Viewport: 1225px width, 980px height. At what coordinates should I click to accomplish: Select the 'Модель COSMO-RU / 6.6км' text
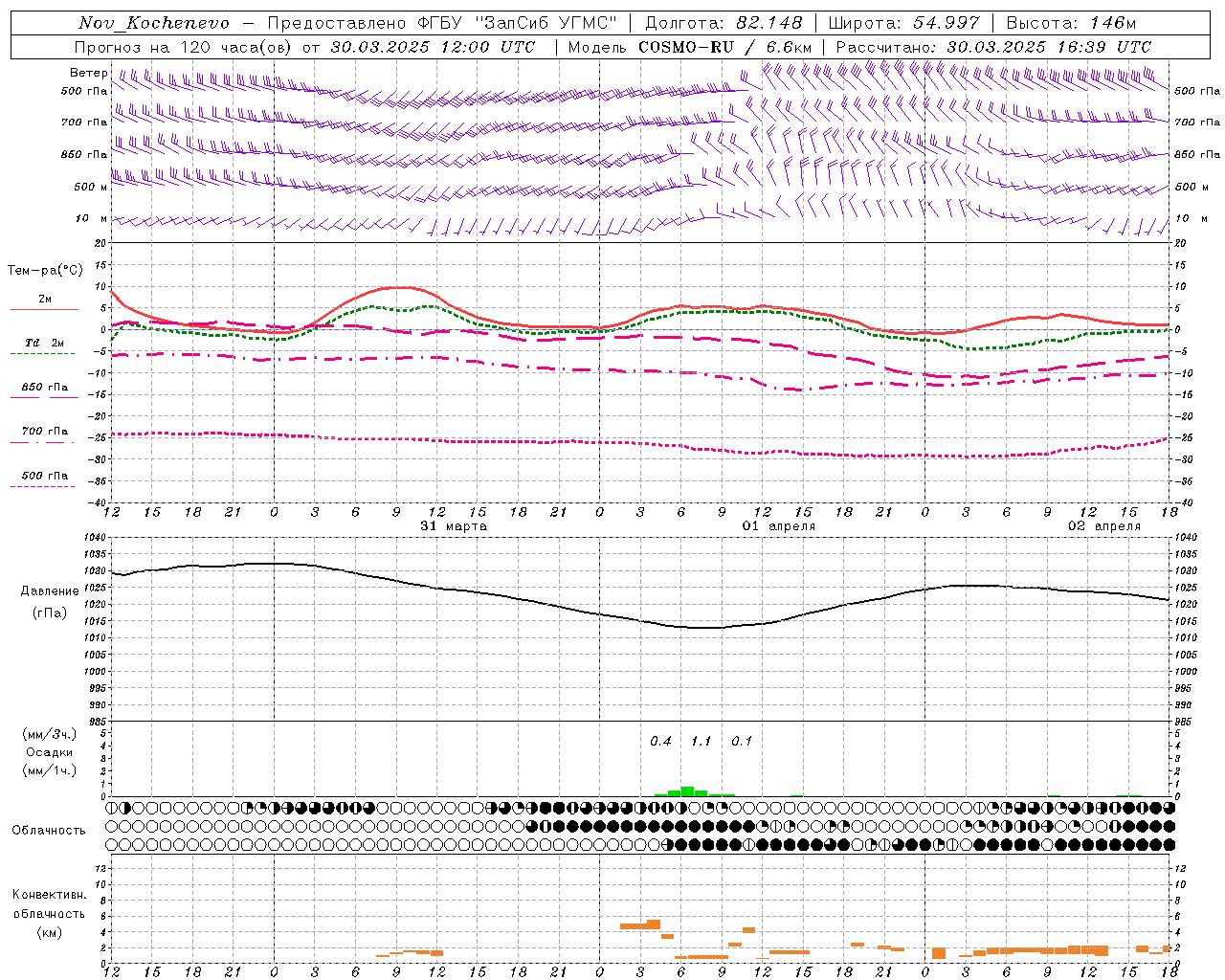(x=690, y=47)
